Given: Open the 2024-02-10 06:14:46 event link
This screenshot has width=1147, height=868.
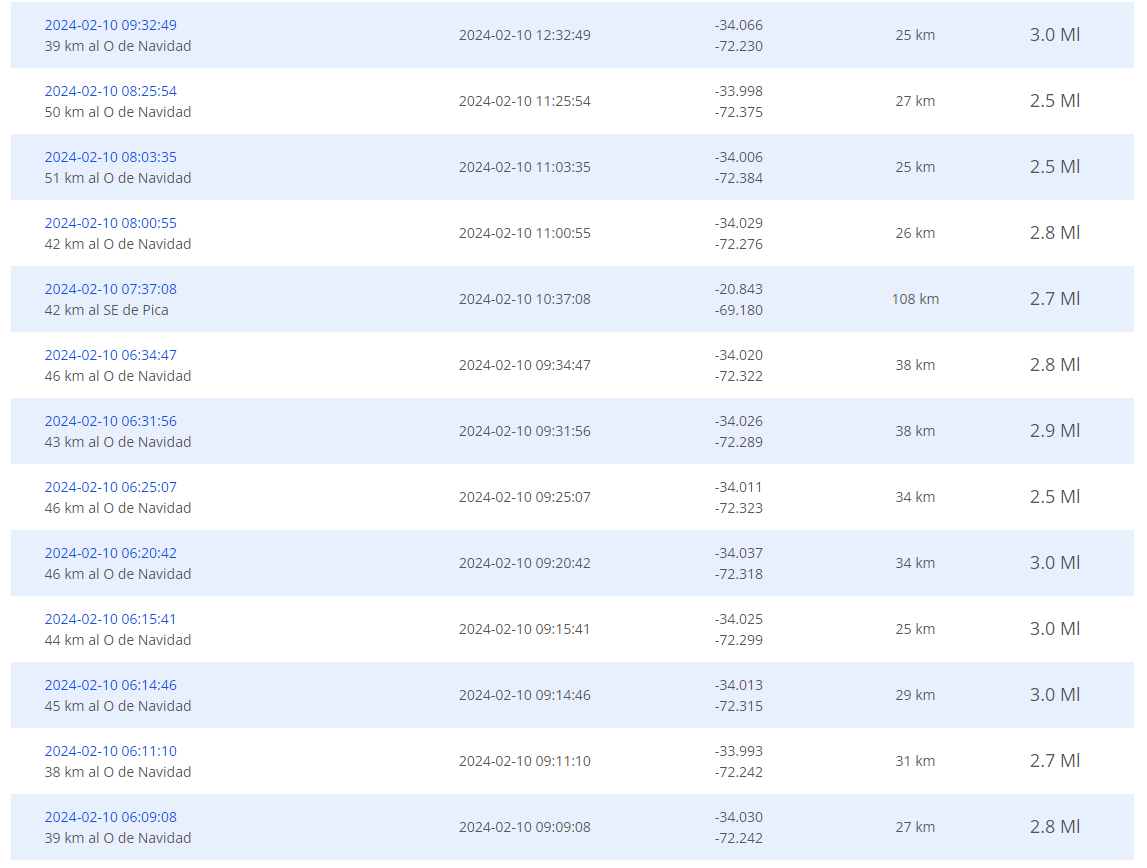Looking at the screenshot, I should [110, 685].
